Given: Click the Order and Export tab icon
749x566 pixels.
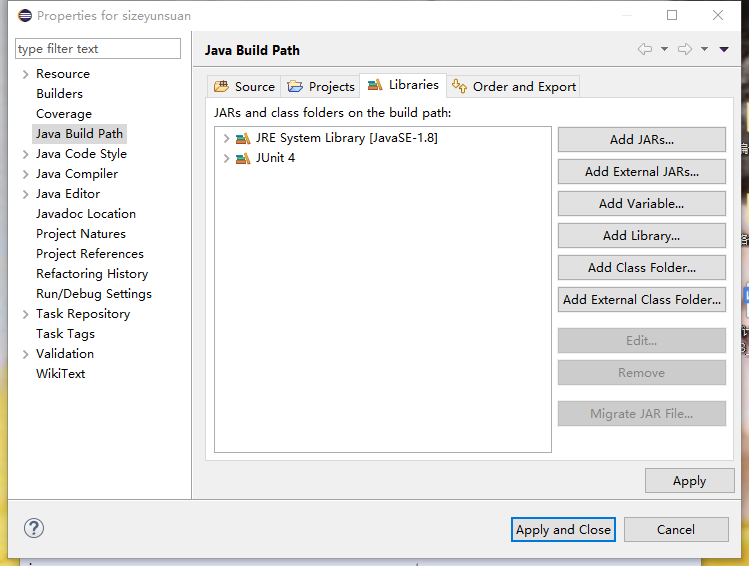Looking at the screenshot, I should pos(459,86).
